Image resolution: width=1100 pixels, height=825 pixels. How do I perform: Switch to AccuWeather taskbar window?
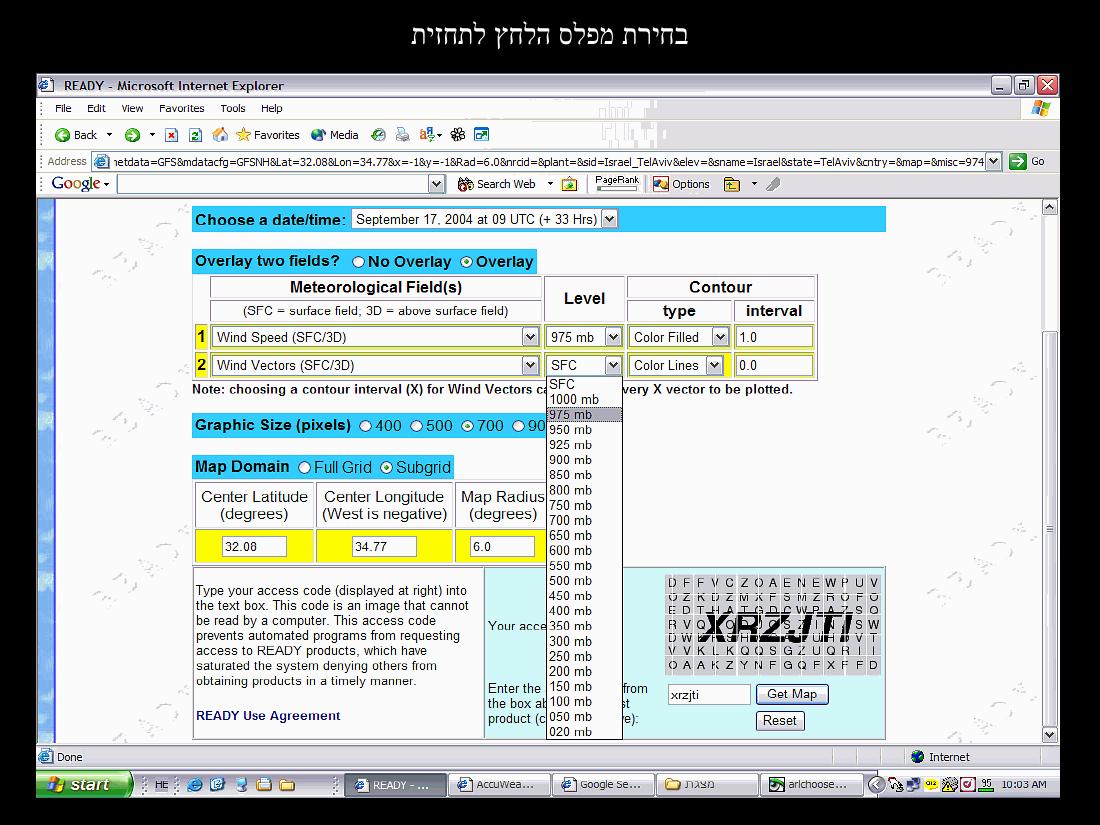click(499, 784)
